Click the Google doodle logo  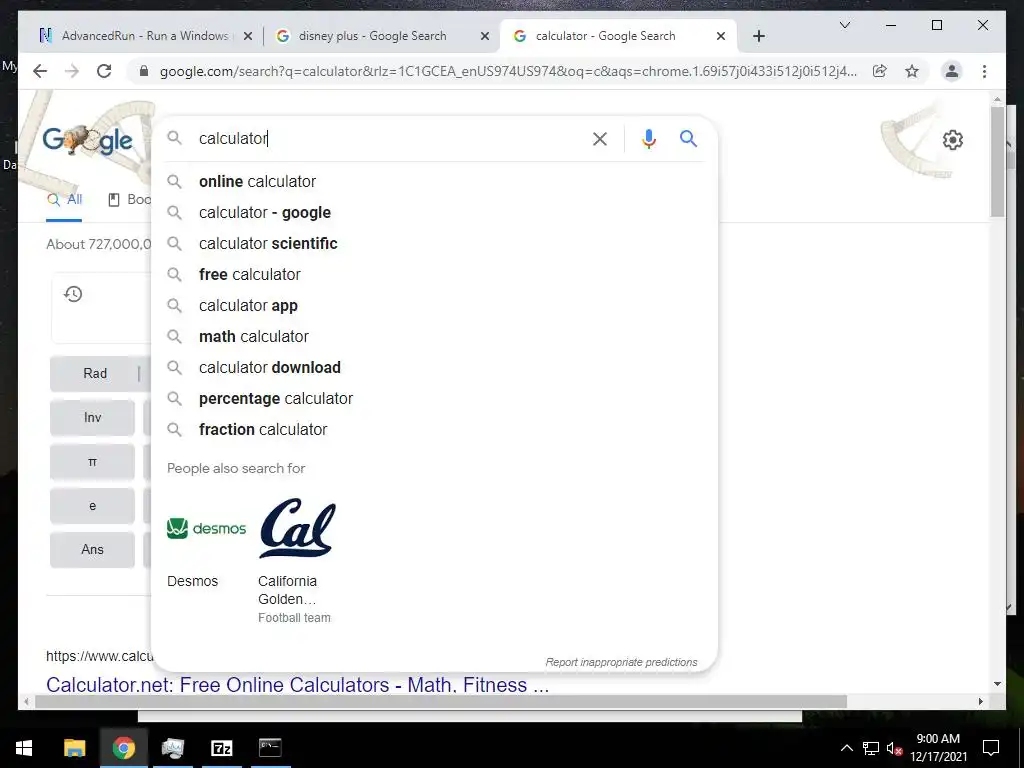tap(88, 140)
